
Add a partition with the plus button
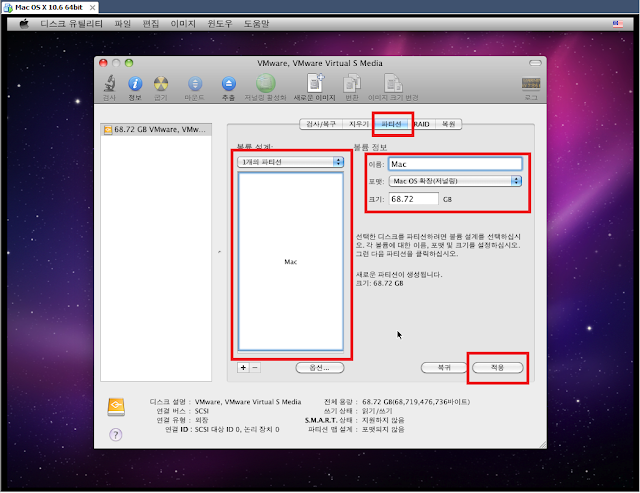[x=243, y=368]
